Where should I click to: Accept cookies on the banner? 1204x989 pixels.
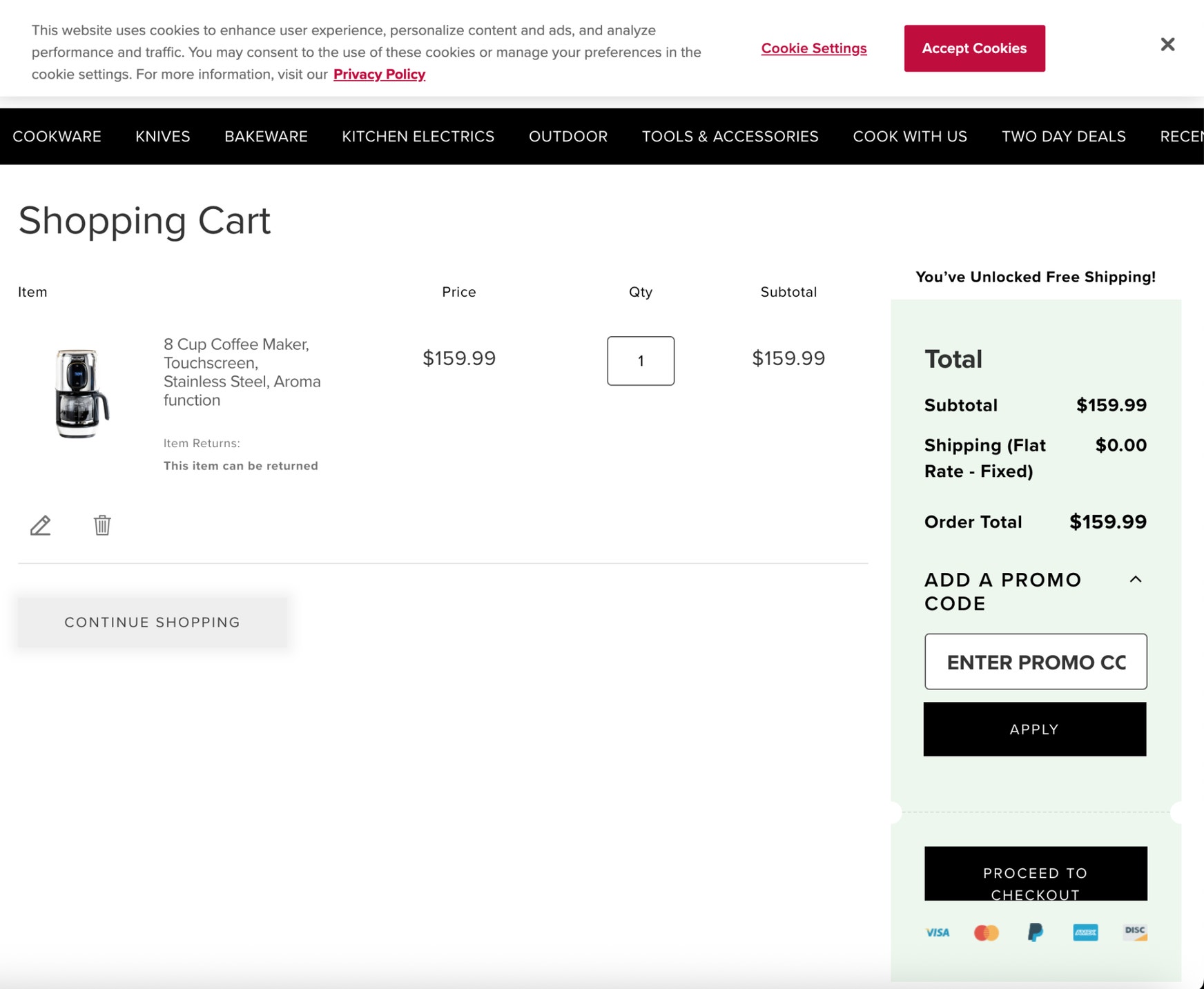974,48
